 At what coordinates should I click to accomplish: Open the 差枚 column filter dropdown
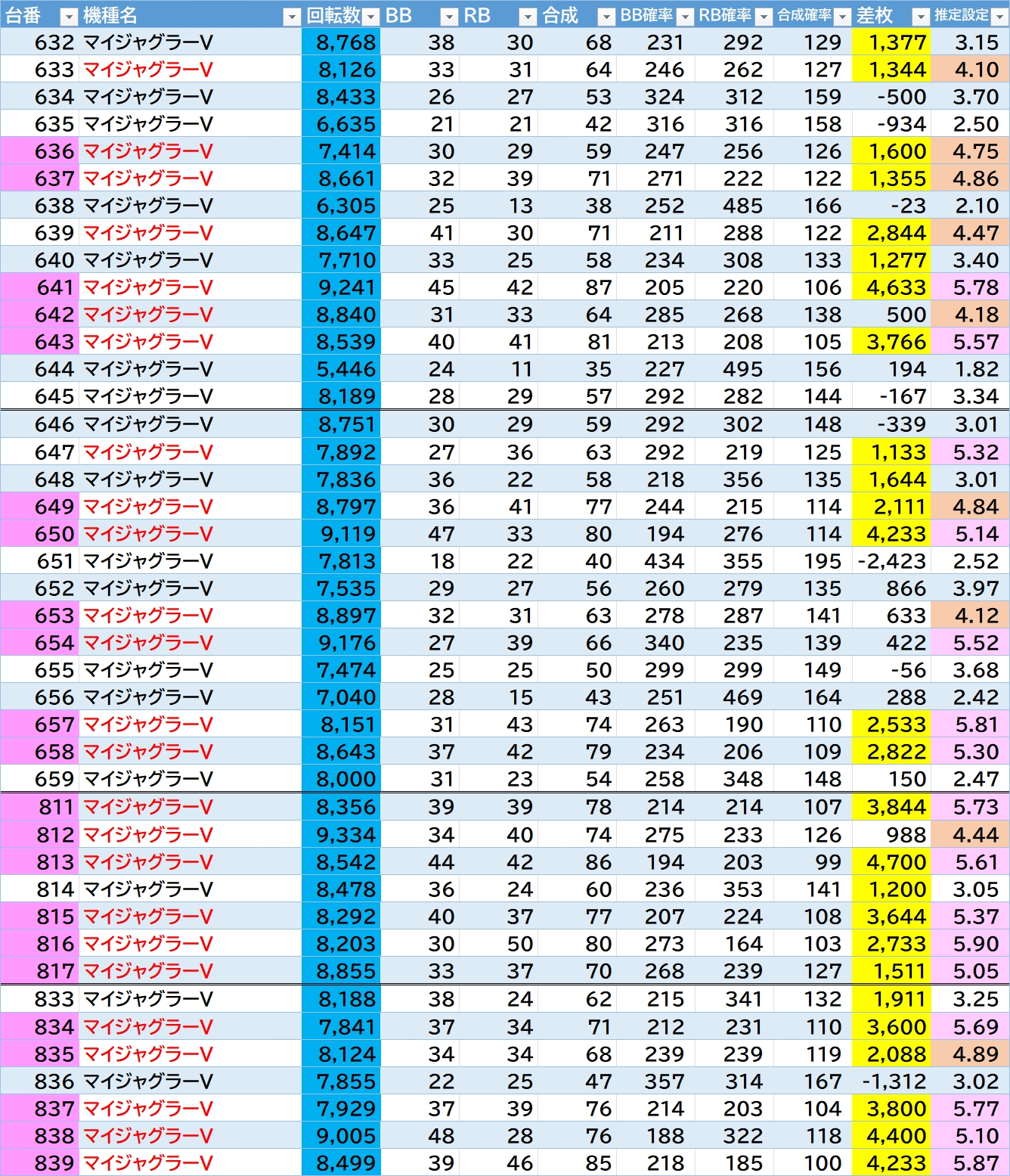click(x=921, y=17)
